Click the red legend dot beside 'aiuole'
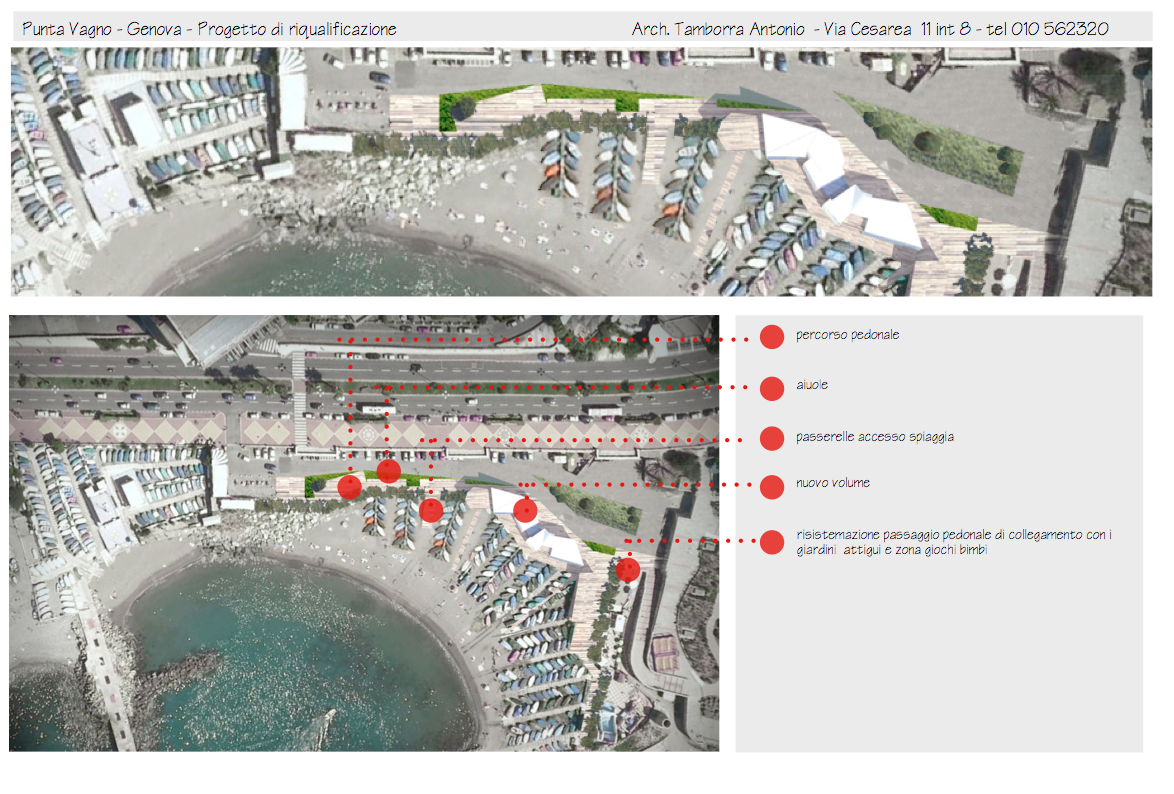This screenshot has width=1174, height=794. click(771, 388)
